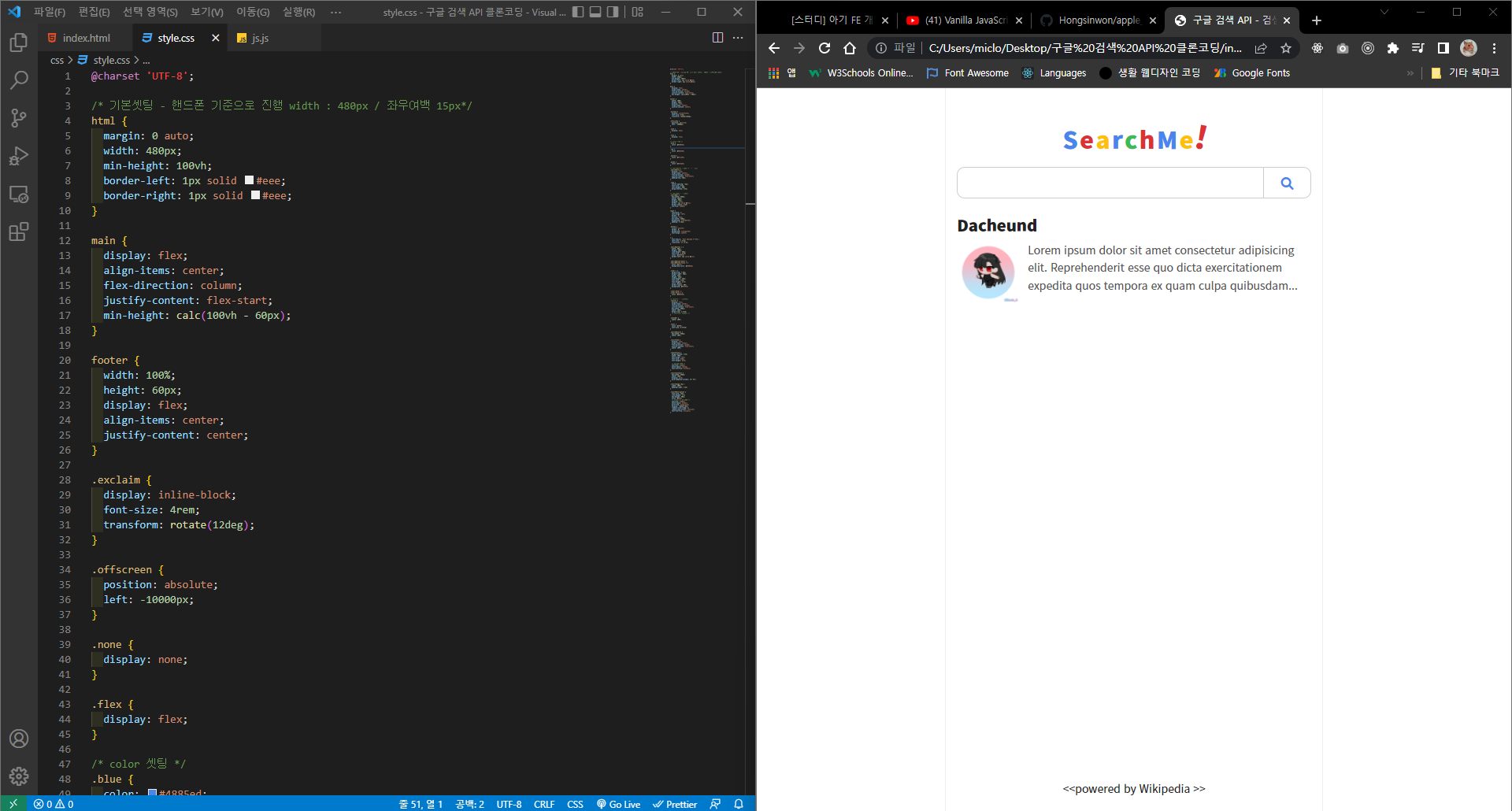Change the CSS language mode
This screenshot has width=1512, height=811.
click(575, 804)
